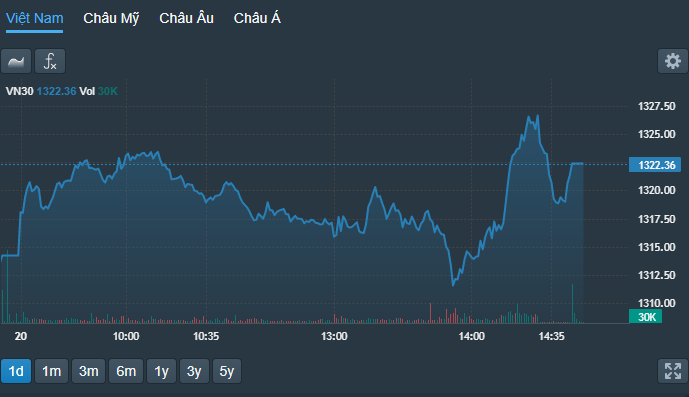This screenshot has height=397, width=689.
Task: Click the 14:00 time axis marker
Action: [x=471, y=336]
